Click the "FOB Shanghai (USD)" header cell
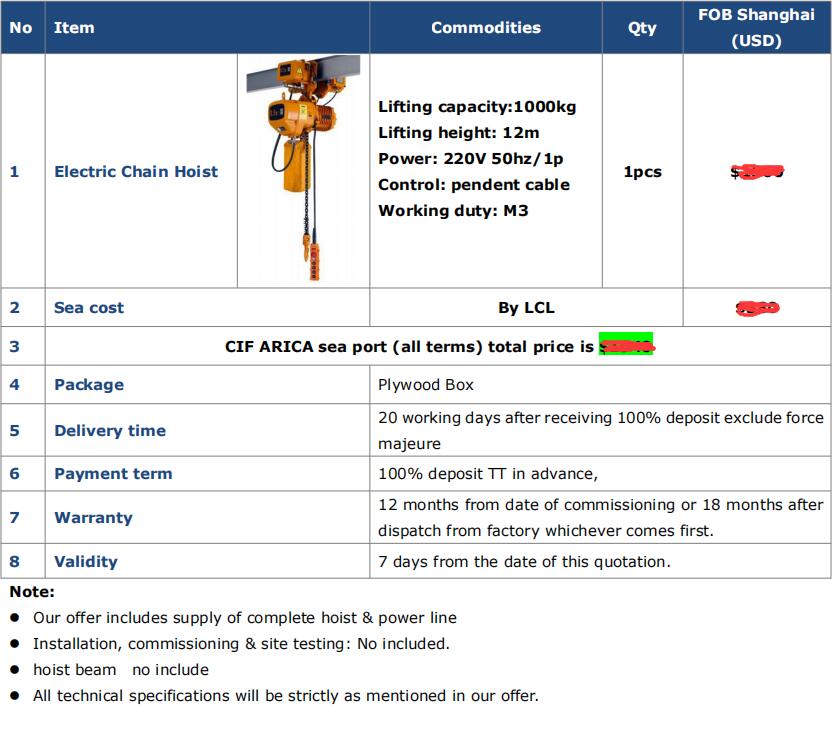This screenshot has height=734, width=834. click(x=756, y=28)
